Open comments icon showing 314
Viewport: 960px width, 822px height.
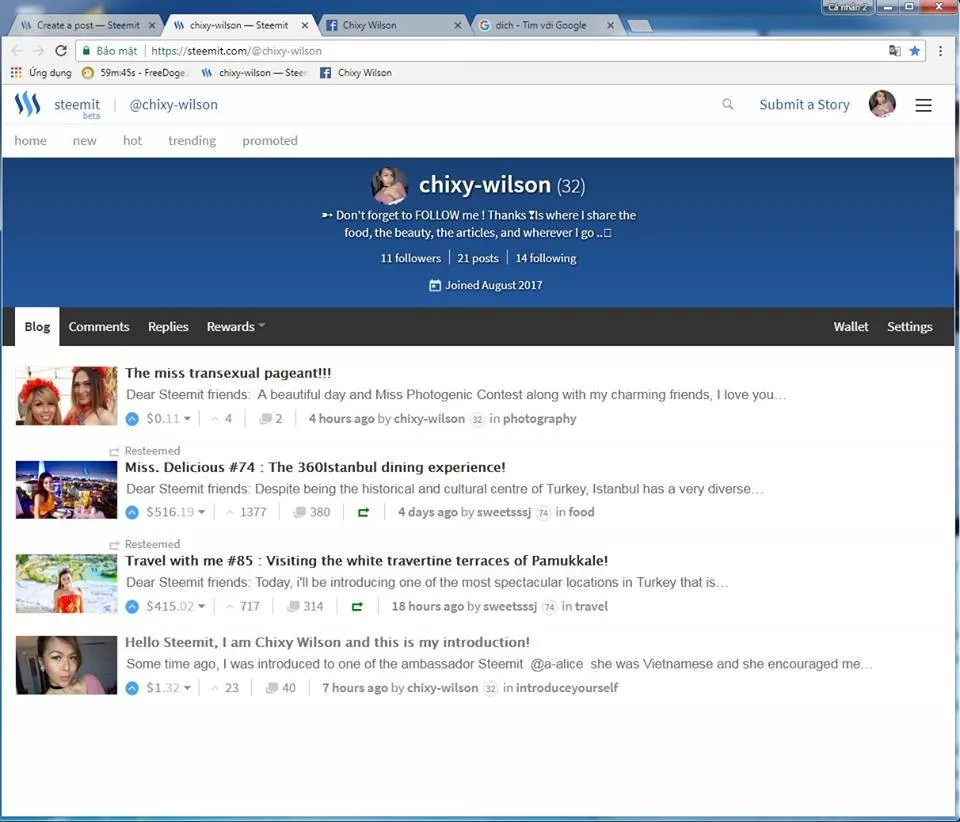(x=293, y=607)
